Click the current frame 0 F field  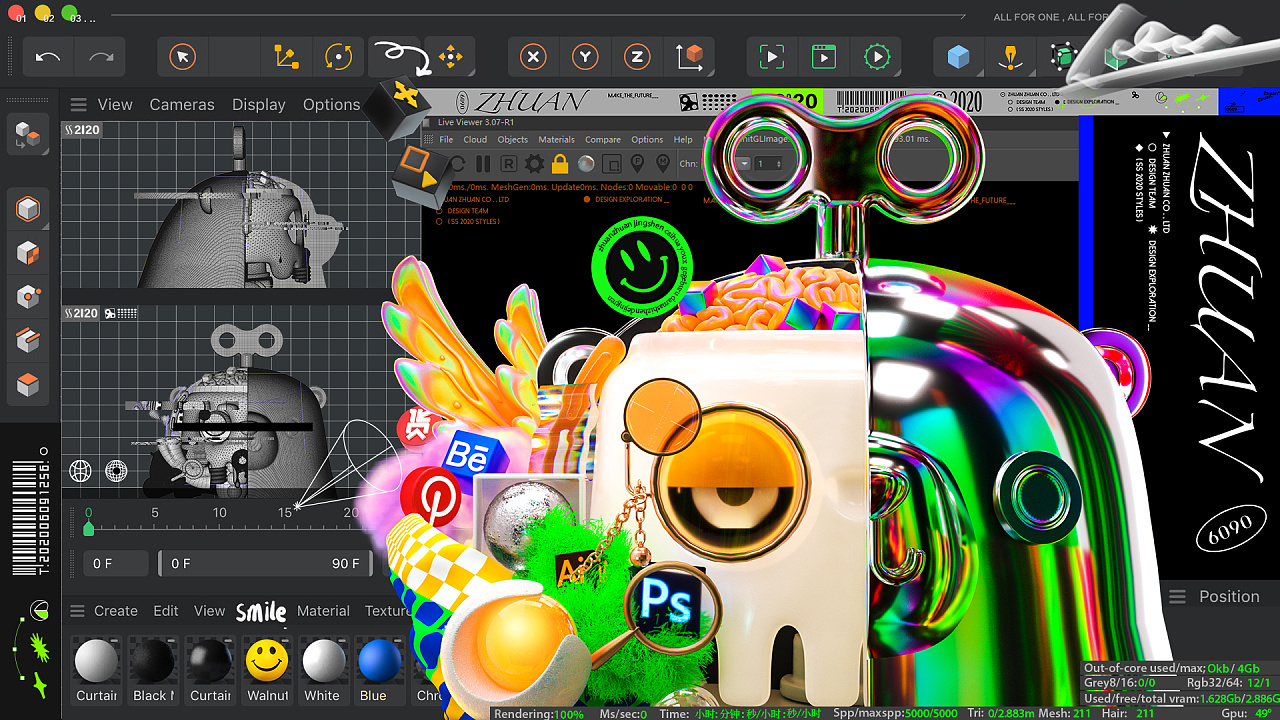(115, 563)
